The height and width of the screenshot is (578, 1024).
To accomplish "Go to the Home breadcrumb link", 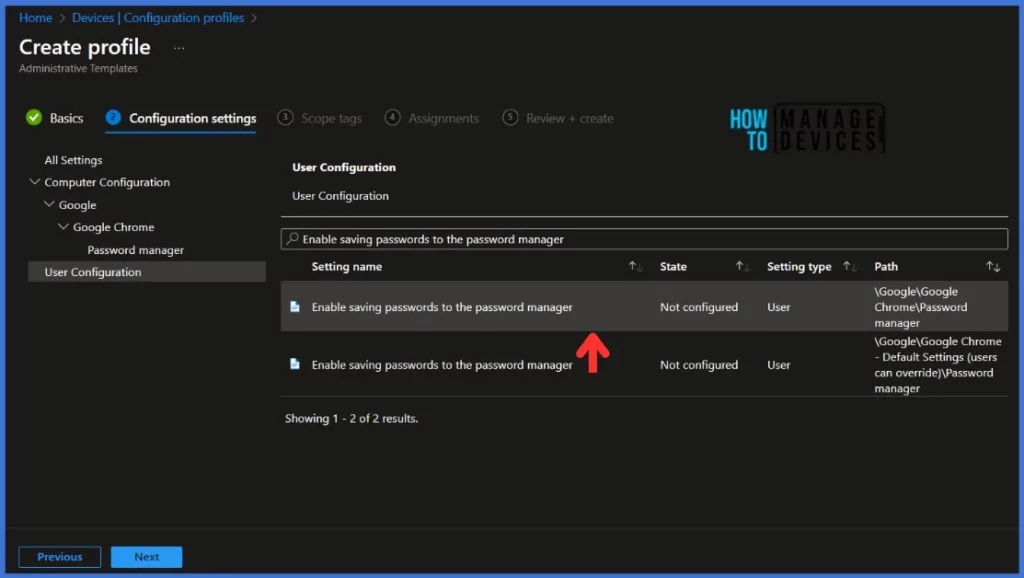I will (x=35, y=18).
